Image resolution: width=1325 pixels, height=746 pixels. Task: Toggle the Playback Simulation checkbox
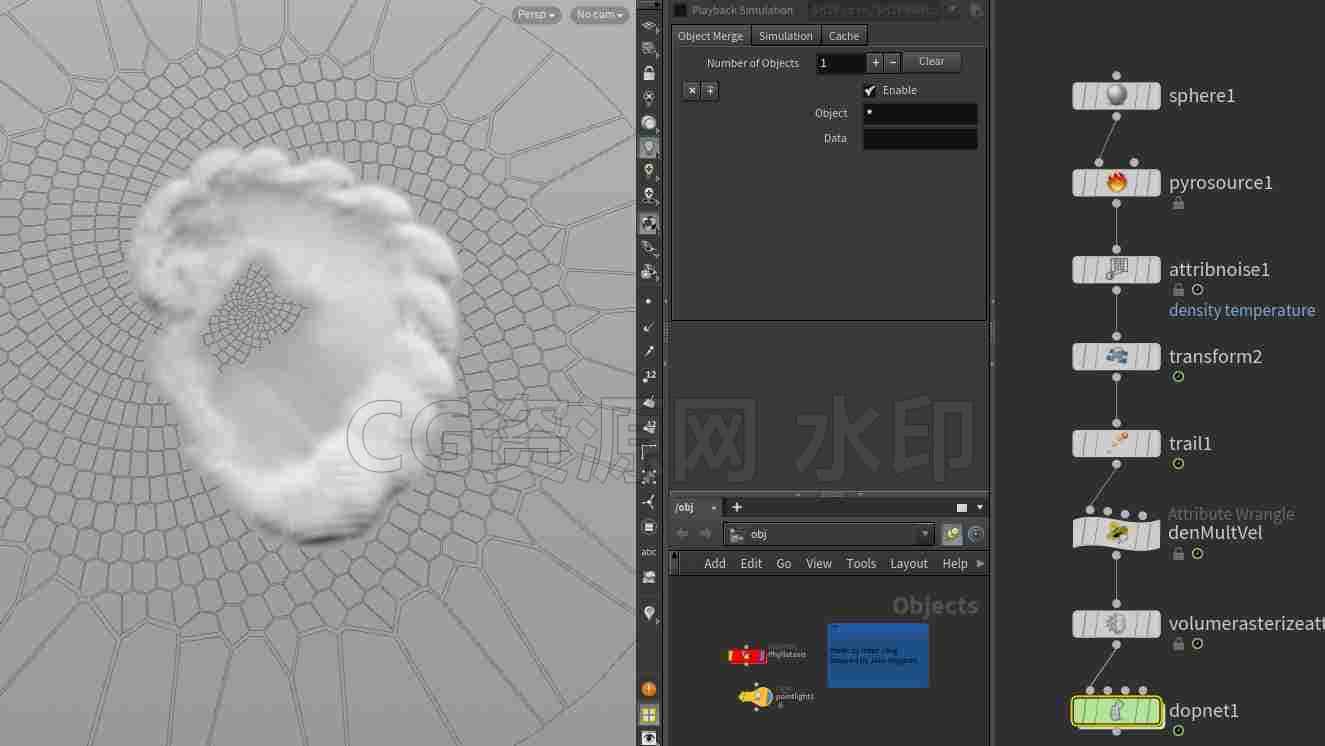click(680, 10)
